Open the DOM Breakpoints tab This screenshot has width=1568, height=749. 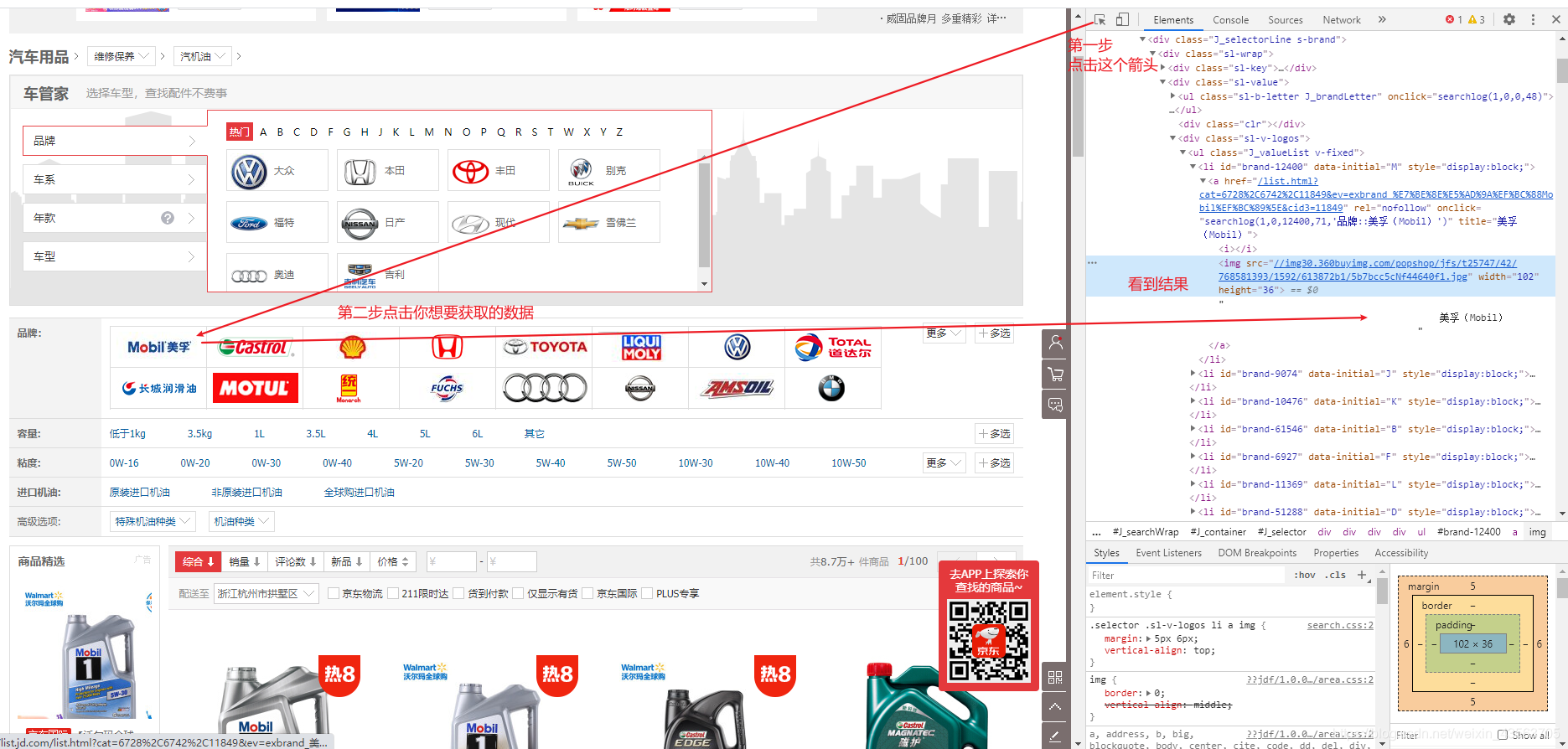(x=1257, y=553)
